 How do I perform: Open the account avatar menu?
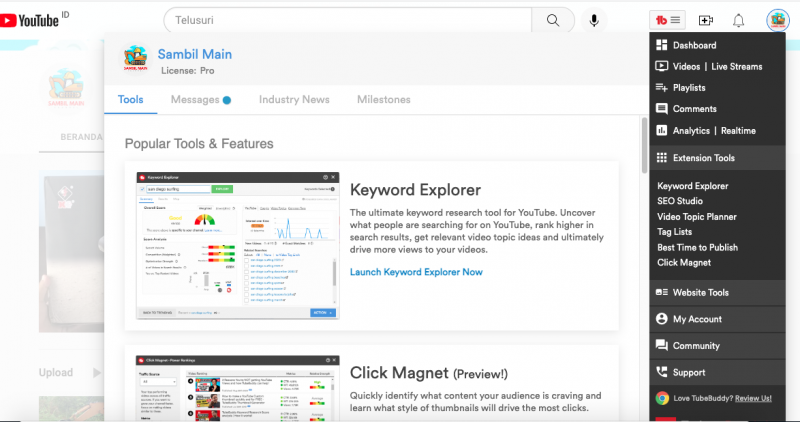point(779,20)
